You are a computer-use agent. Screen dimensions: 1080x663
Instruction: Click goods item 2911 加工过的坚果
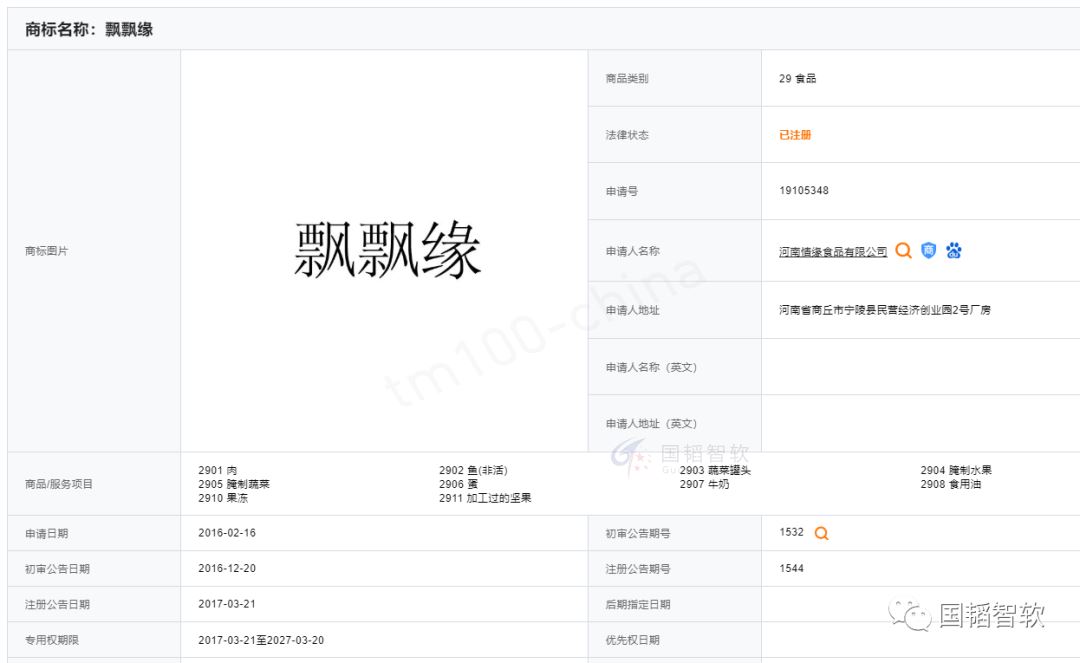[x=486, y=498]
